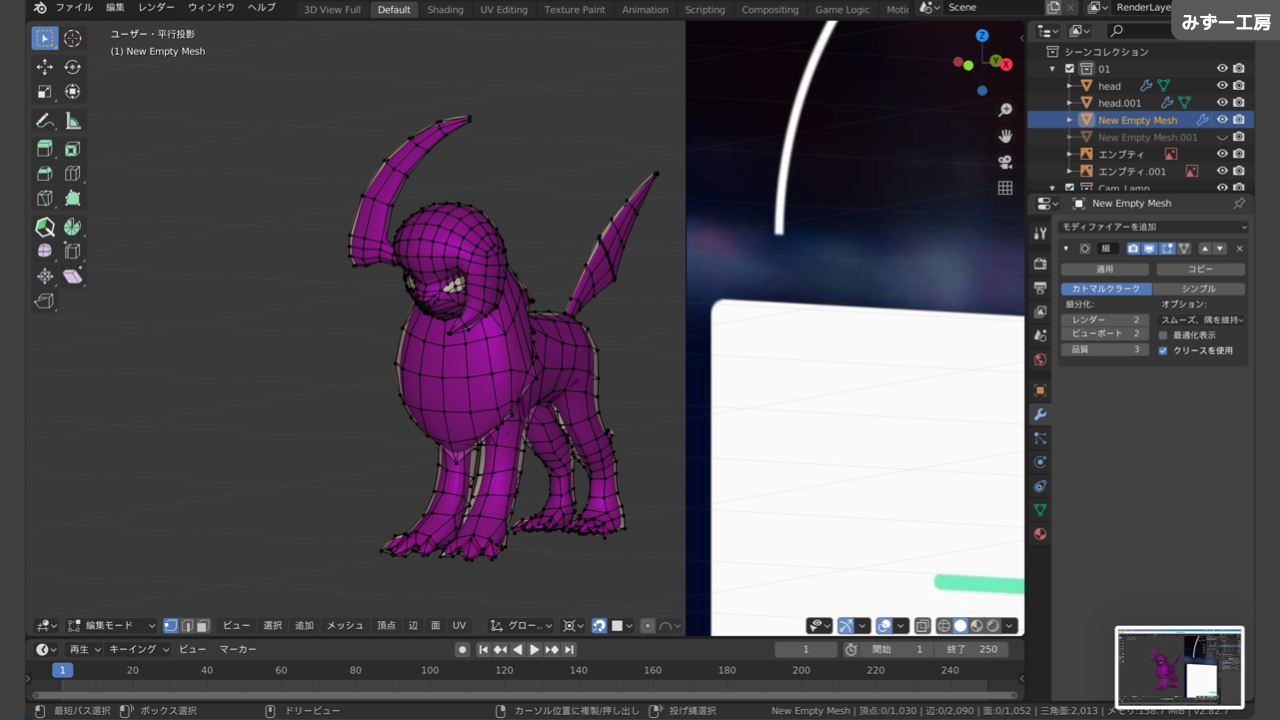The image size is (1280, 720).
Task: Collapse the subdivision modifier panel
Action: pyautogui.click(x=1067, y=248)
